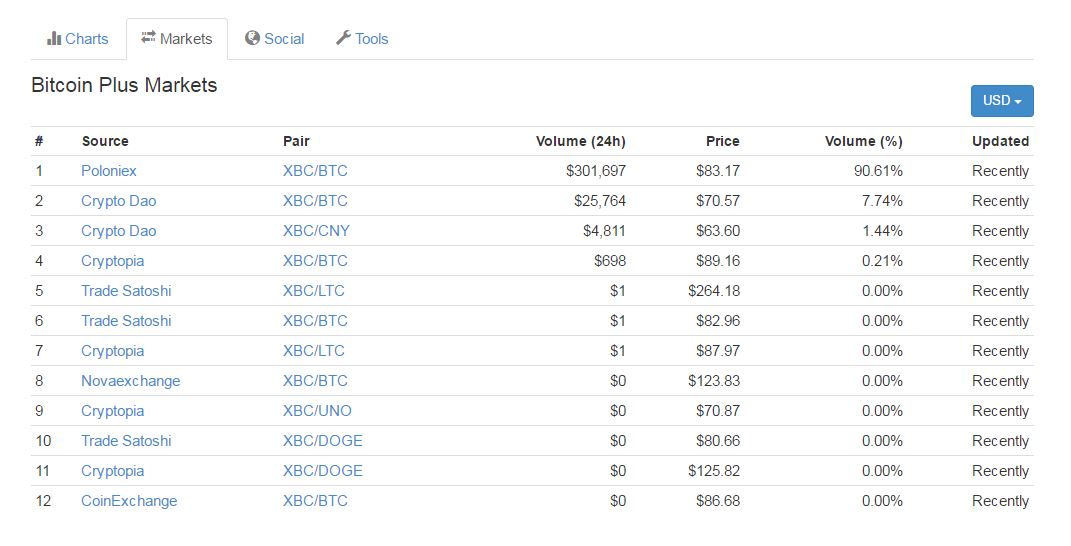The width and height of the screenshot is (1071, 546).
Task: Switch to the Social tab
Action: point(275,39)
